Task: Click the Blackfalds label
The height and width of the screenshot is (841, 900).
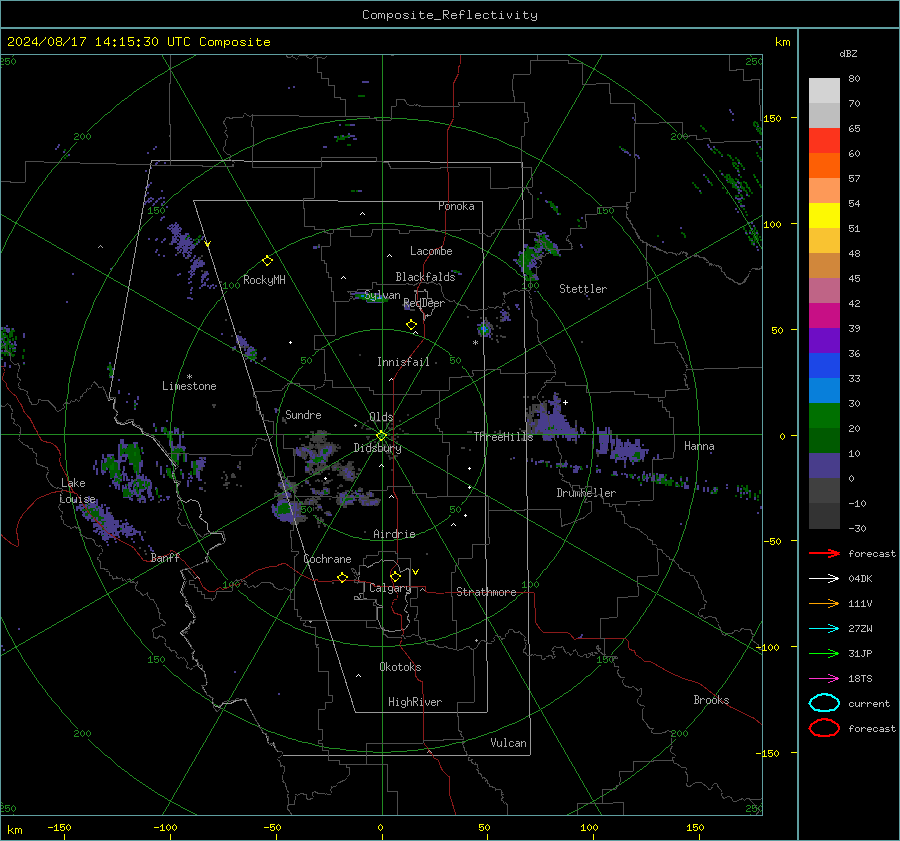Action: pos(425,277)
